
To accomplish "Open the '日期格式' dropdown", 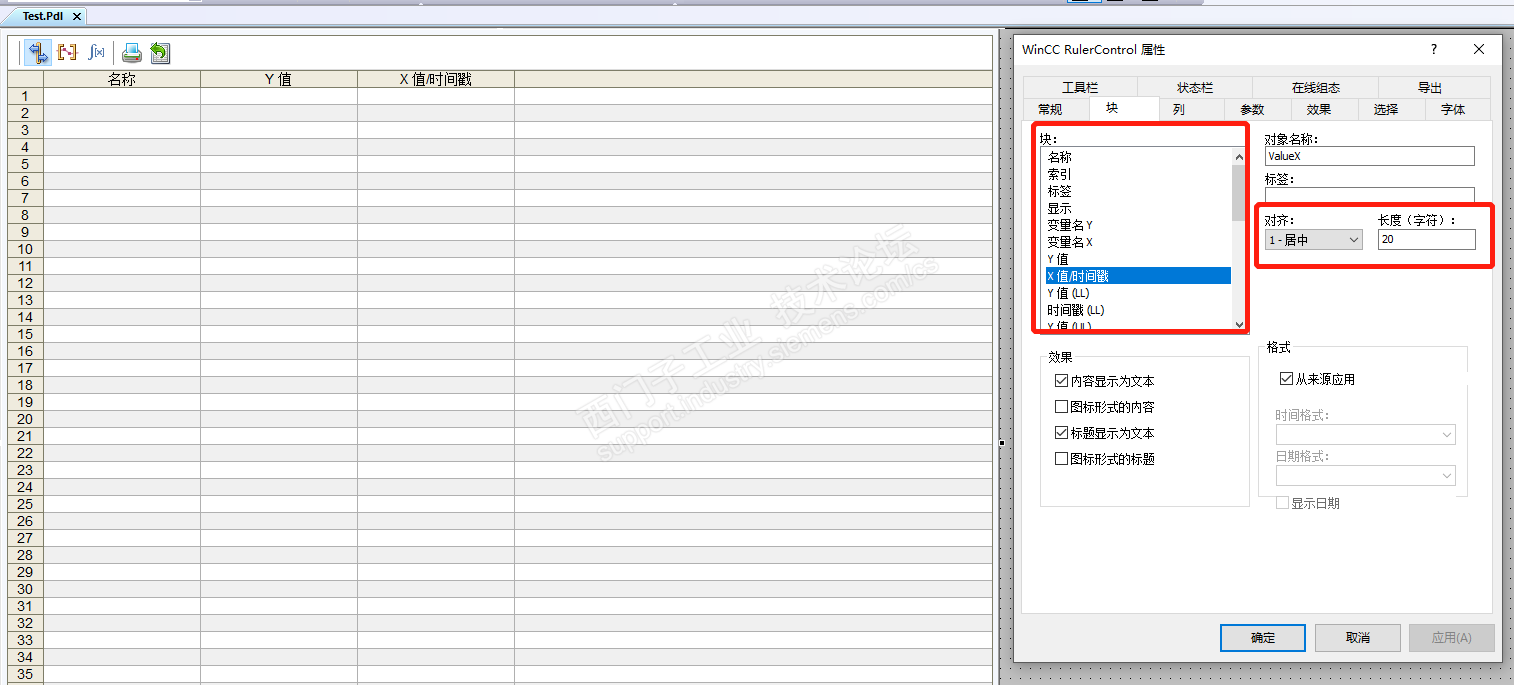I will (x=1365, y=476).
